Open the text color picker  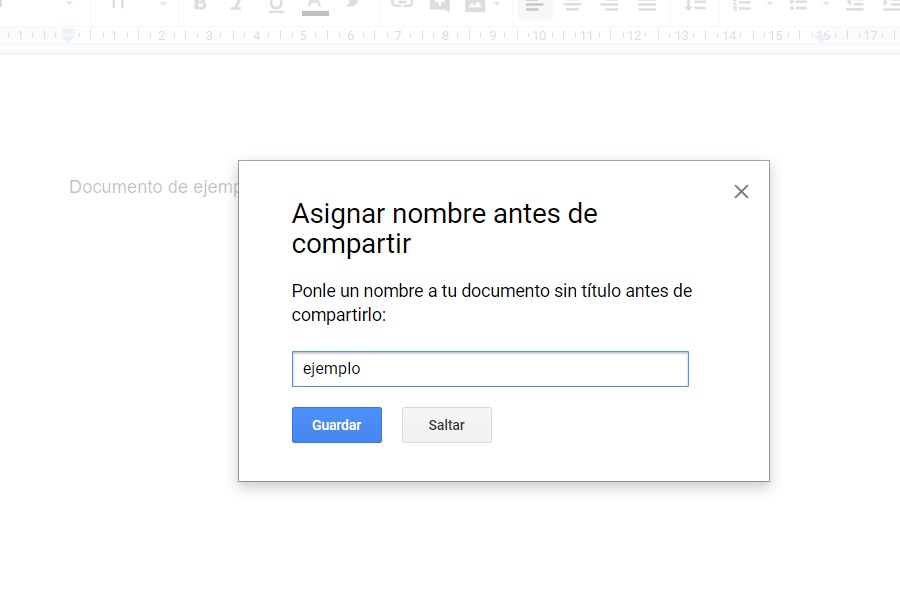(315, 5)
